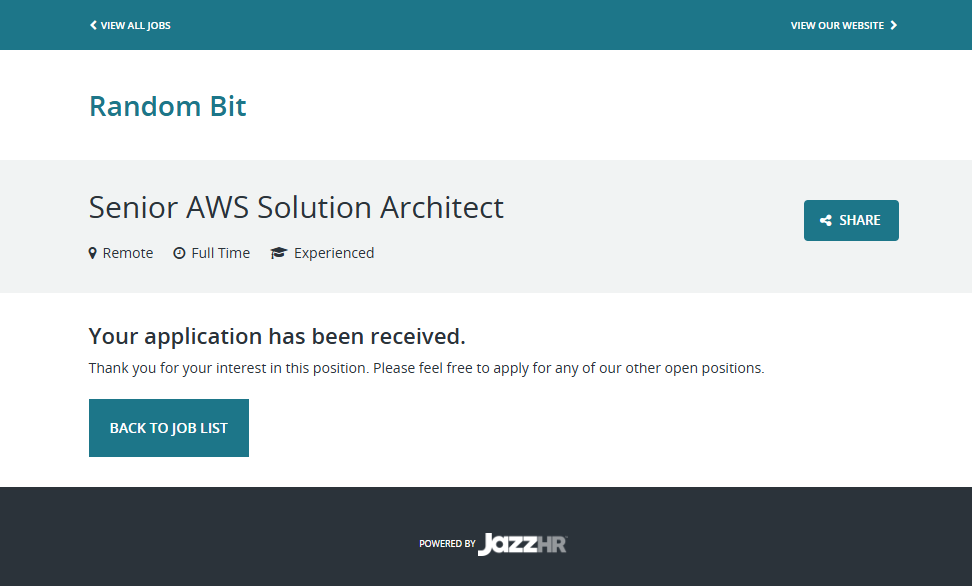Click the Full Time job type label
The image size is (972, 586).
click(x=220, y=253)
